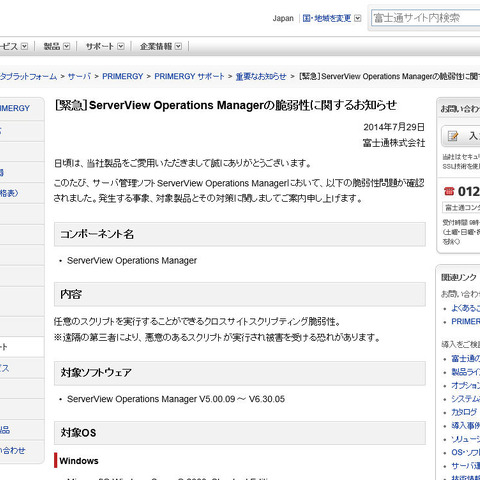
Task: Open 重要なお知らせ breadcrumb link
Action: (261, 76)
